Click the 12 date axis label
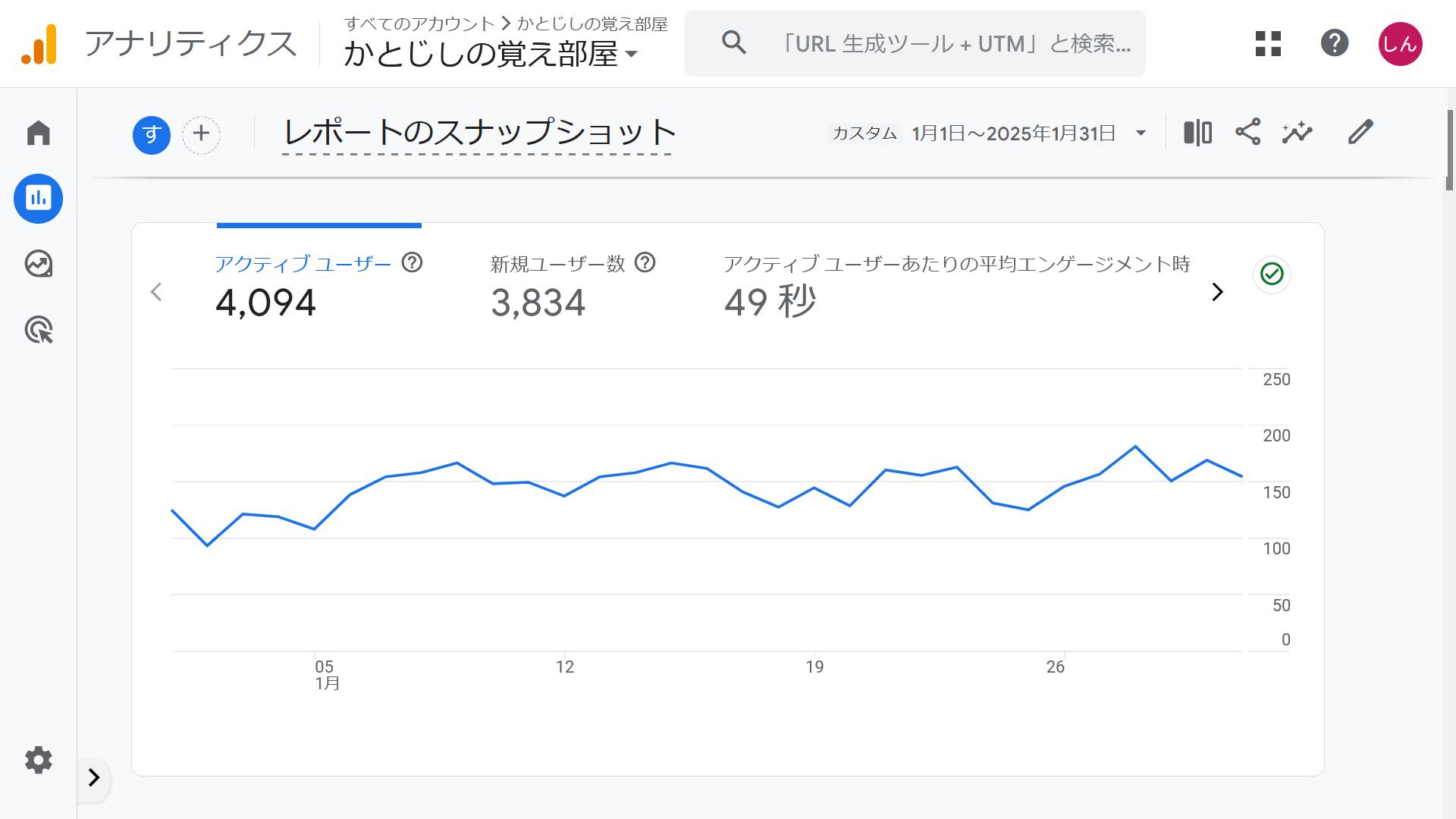The width and height of the screenshot is (1456, 819). coord(565,667)
